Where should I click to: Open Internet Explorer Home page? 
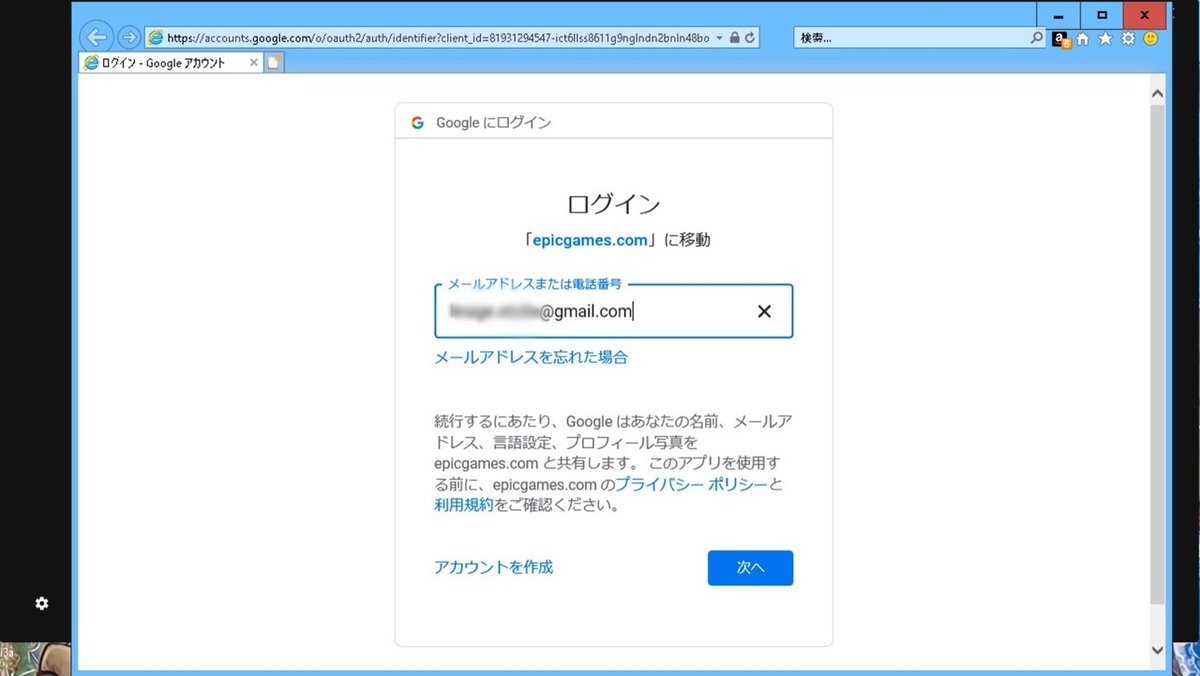point(1083,38)
